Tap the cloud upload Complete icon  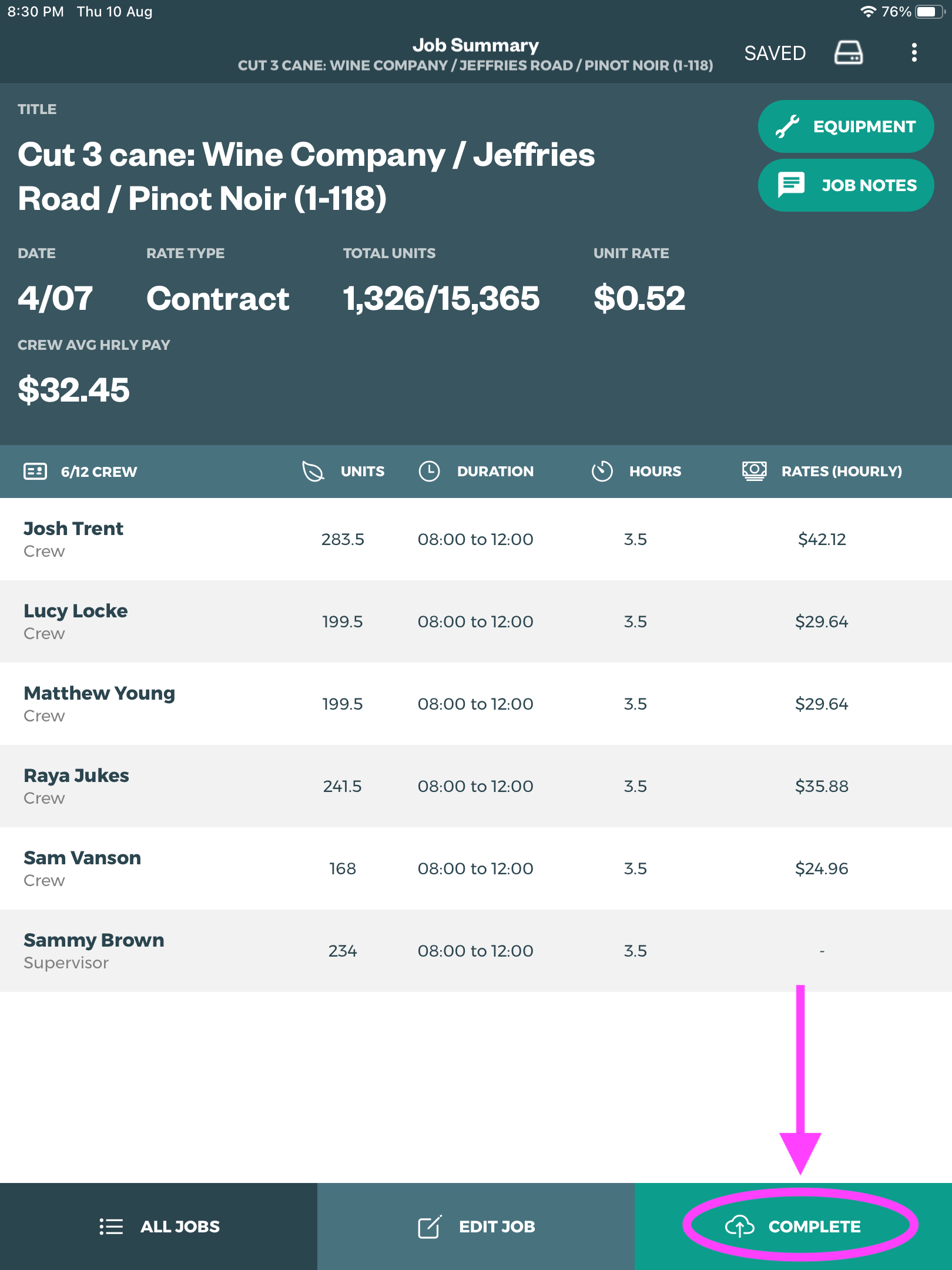[739, 1226]
